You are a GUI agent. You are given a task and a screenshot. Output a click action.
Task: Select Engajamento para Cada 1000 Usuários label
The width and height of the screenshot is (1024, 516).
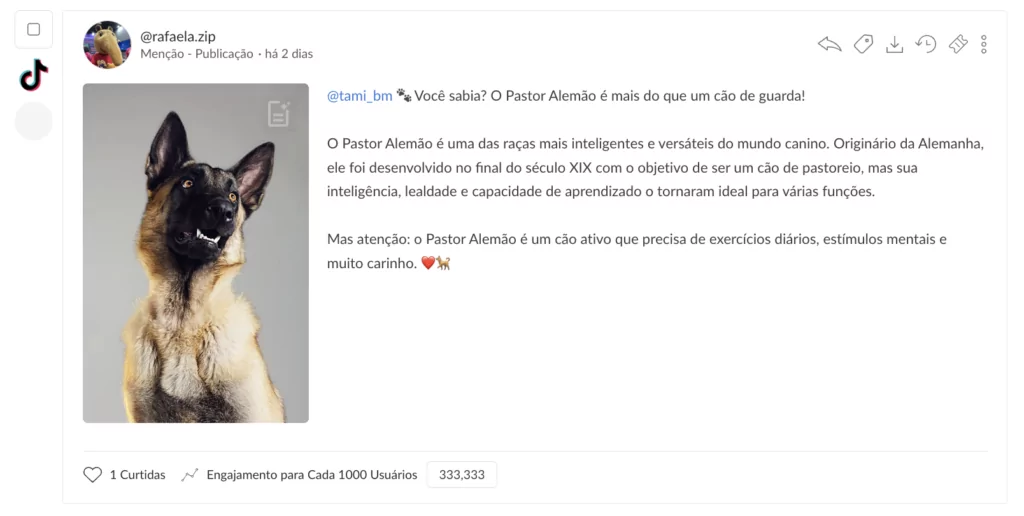312,475
